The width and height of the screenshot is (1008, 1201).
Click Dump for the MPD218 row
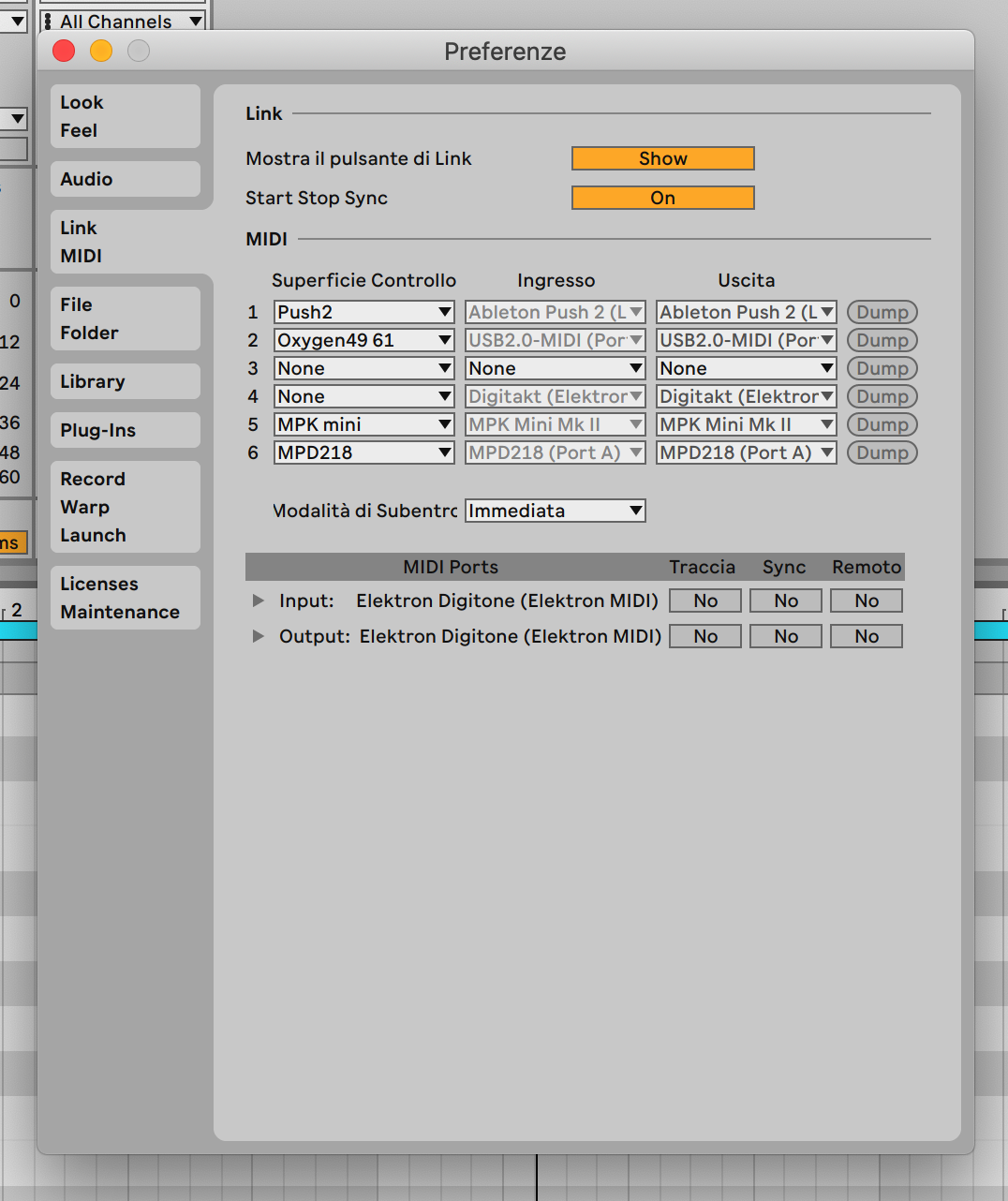[882, 452]
